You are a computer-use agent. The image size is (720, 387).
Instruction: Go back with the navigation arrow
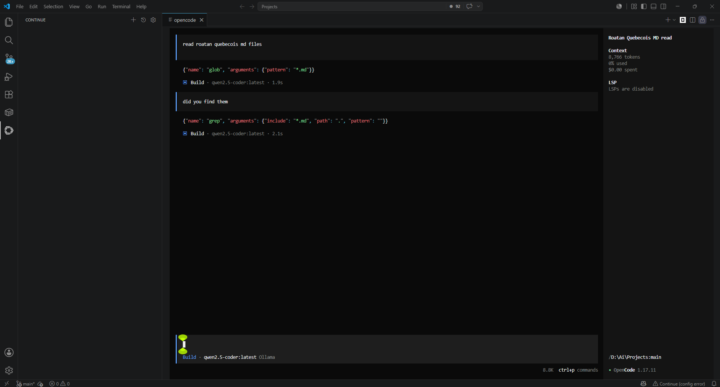242,6
